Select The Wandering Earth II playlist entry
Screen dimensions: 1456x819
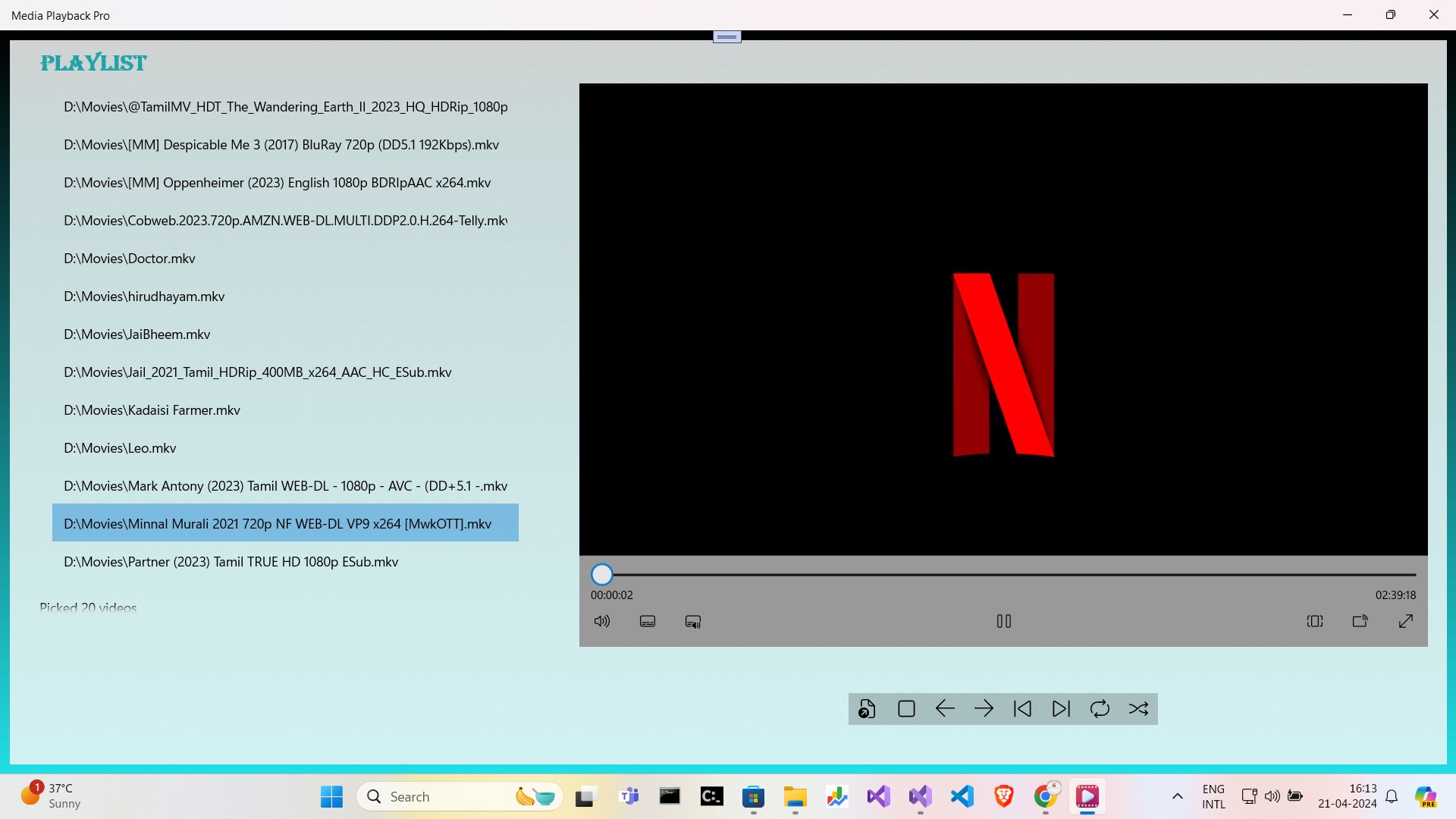click(285, 107)
